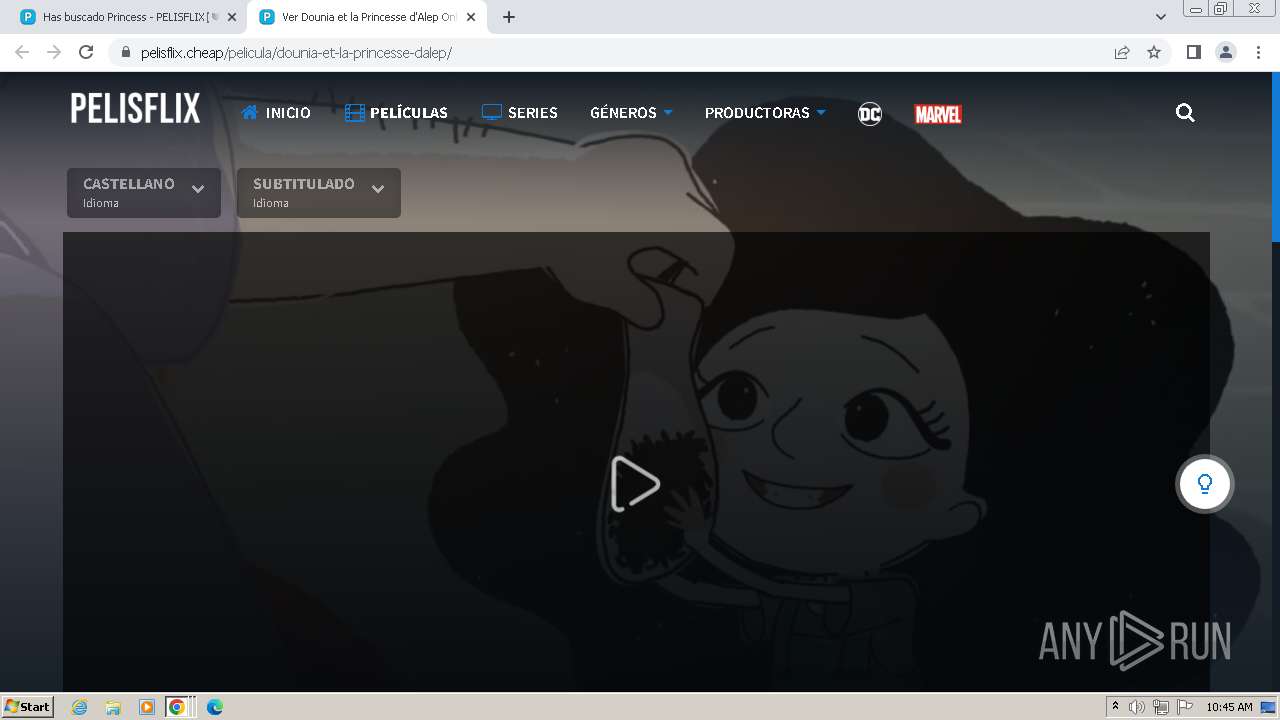Expand the GÉNEROS dropdown menu
This screenshot has height=720, width=1280.
click(631, 113)
